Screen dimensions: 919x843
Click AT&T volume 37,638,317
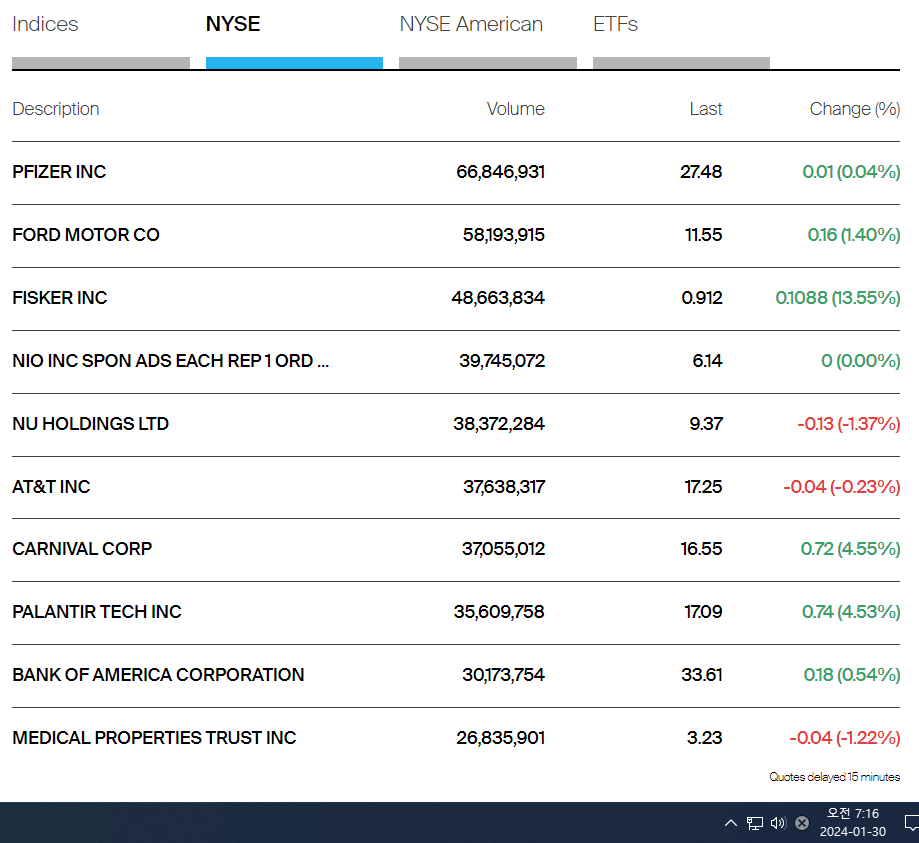(504, 487)
